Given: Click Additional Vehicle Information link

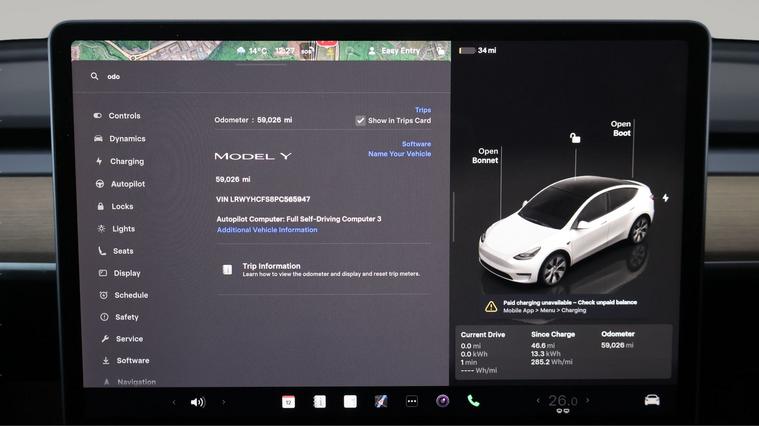Looking at the screenshot, I should 267,230.
